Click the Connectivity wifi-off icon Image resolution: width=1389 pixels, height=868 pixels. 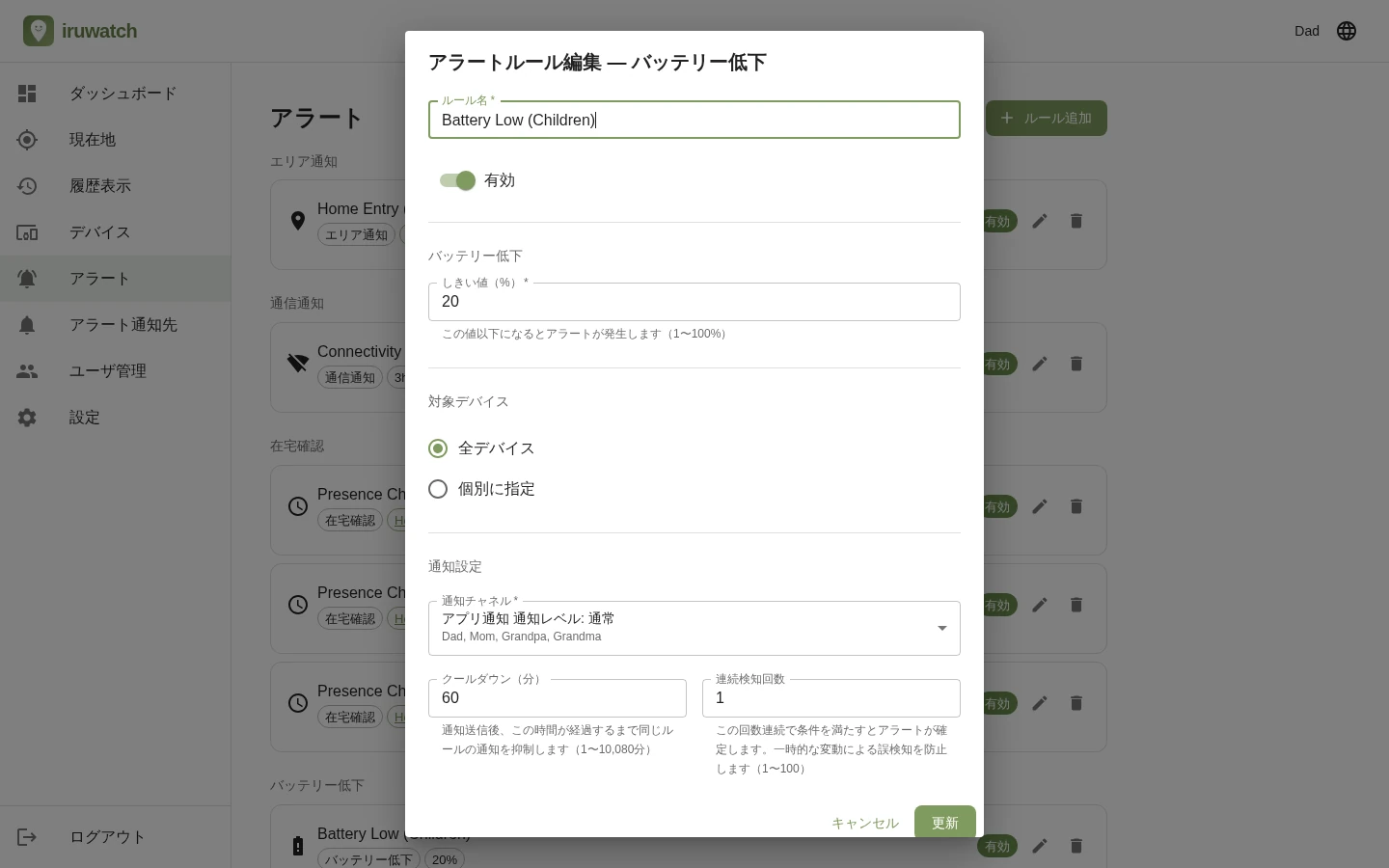[298, 364]
